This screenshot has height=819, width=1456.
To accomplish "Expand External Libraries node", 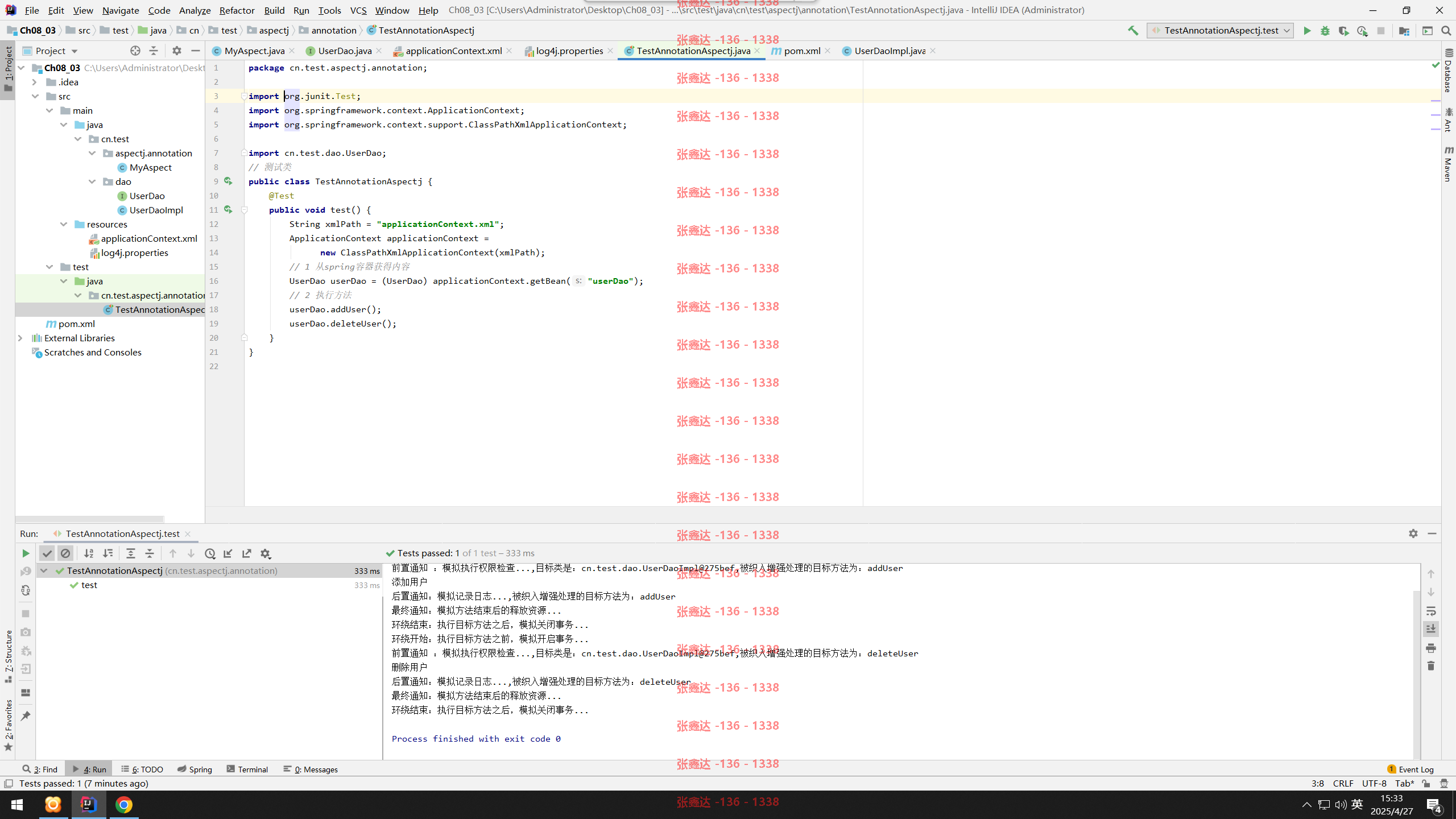I will [x=21, y=338].
